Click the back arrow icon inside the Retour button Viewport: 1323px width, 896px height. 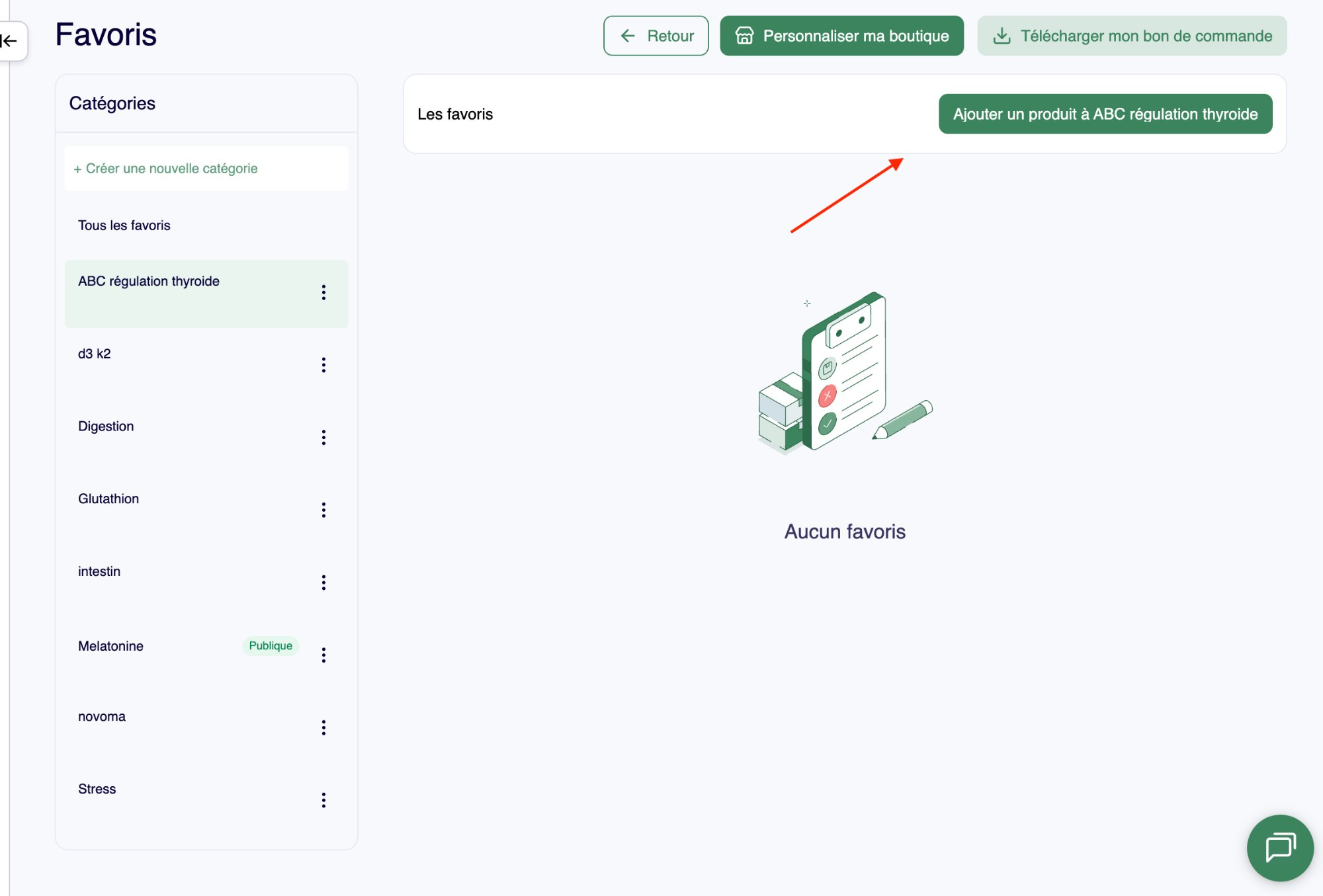tap(626, 36)
